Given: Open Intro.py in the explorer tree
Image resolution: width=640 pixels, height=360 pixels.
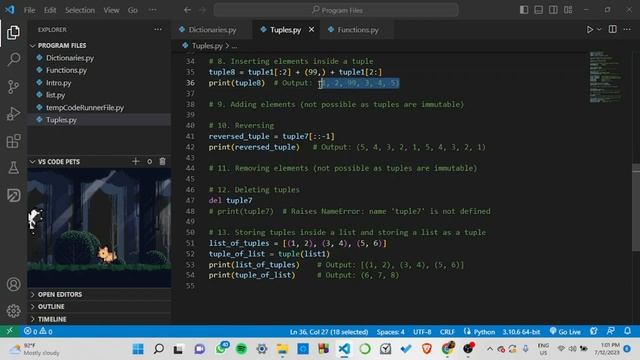Looking at the screenshot, I should [x=99, y=83].
